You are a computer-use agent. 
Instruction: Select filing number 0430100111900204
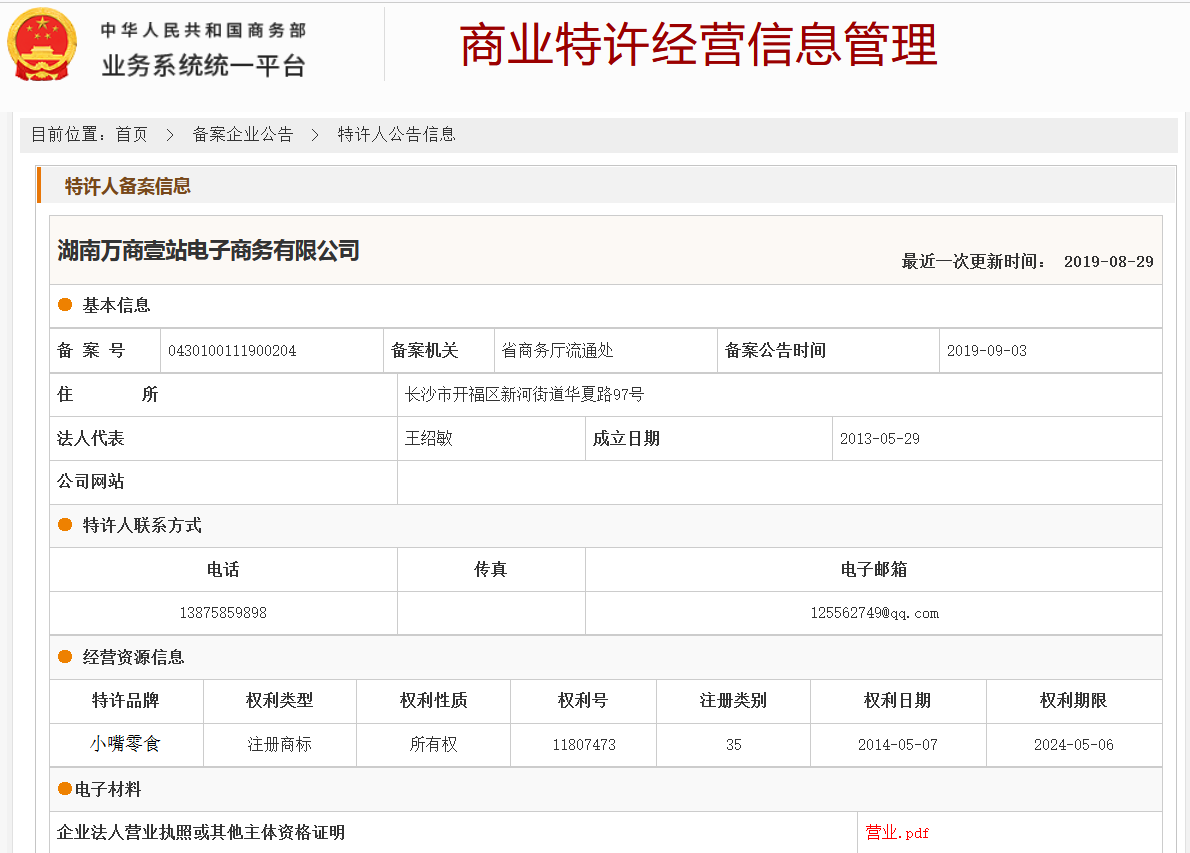(x=232, y=351)
